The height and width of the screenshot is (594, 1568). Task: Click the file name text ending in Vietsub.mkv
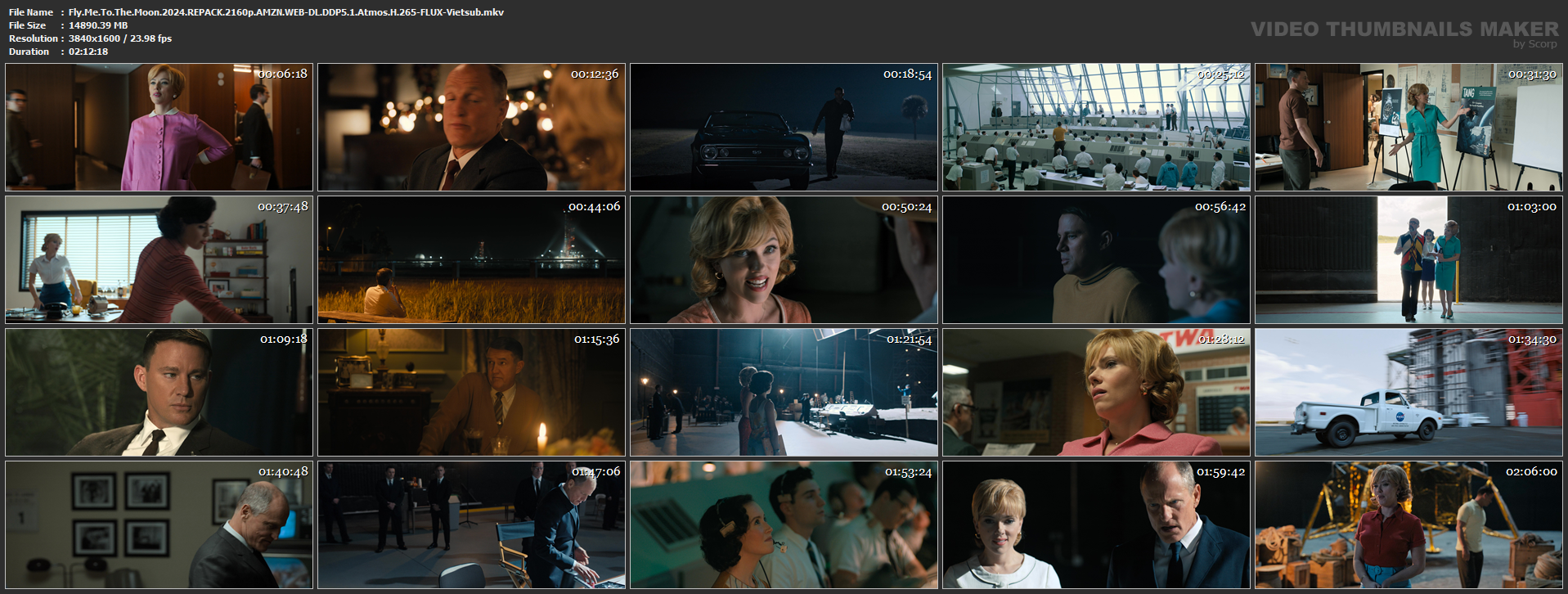pos(286,12)
